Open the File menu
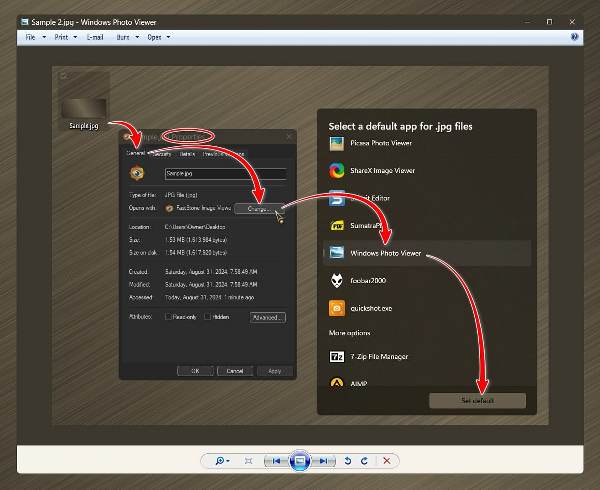 pos(35,37)
